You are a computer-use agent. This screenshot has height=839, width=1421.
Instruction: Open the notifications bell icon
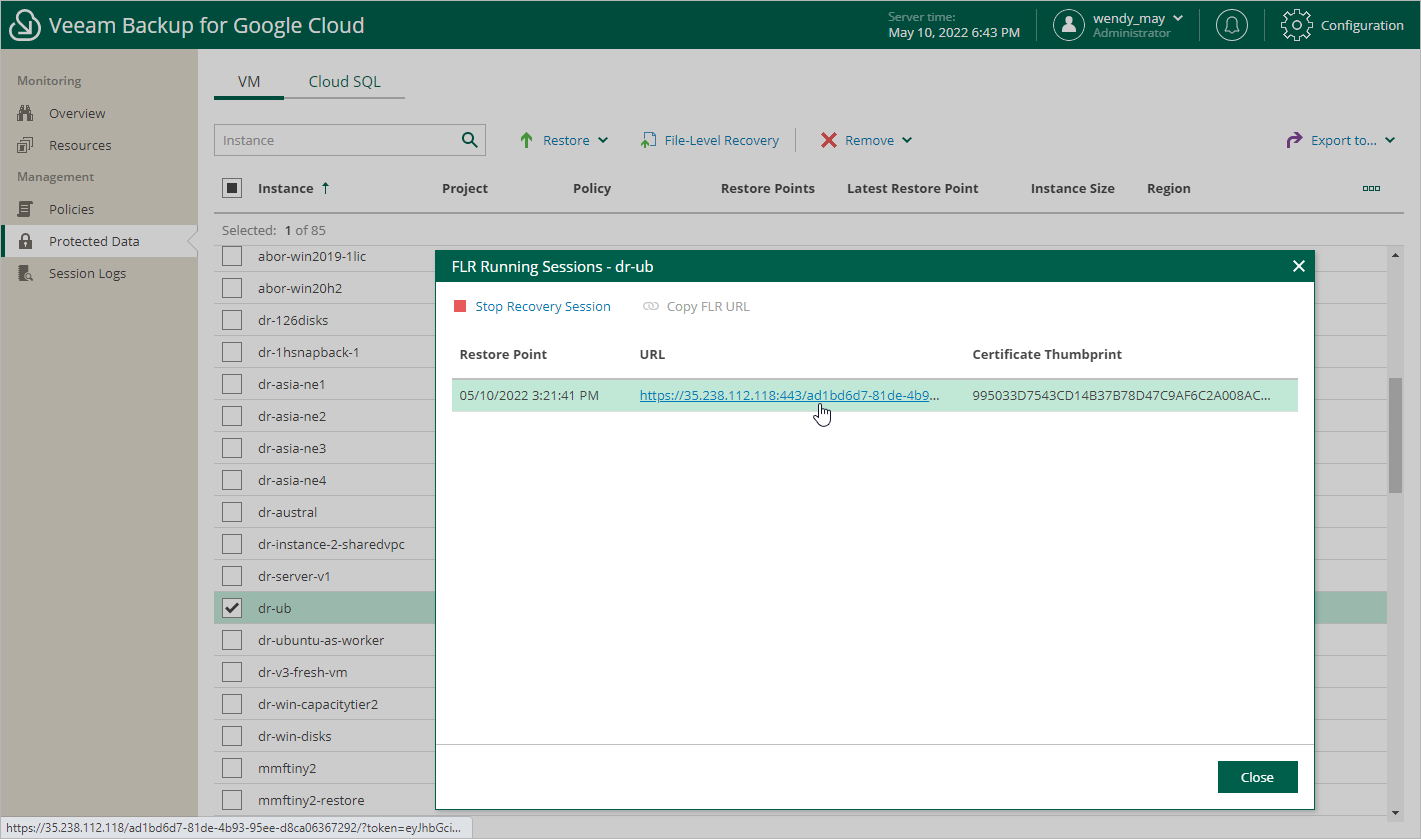pyautogui.click(x=1232, y=25)
